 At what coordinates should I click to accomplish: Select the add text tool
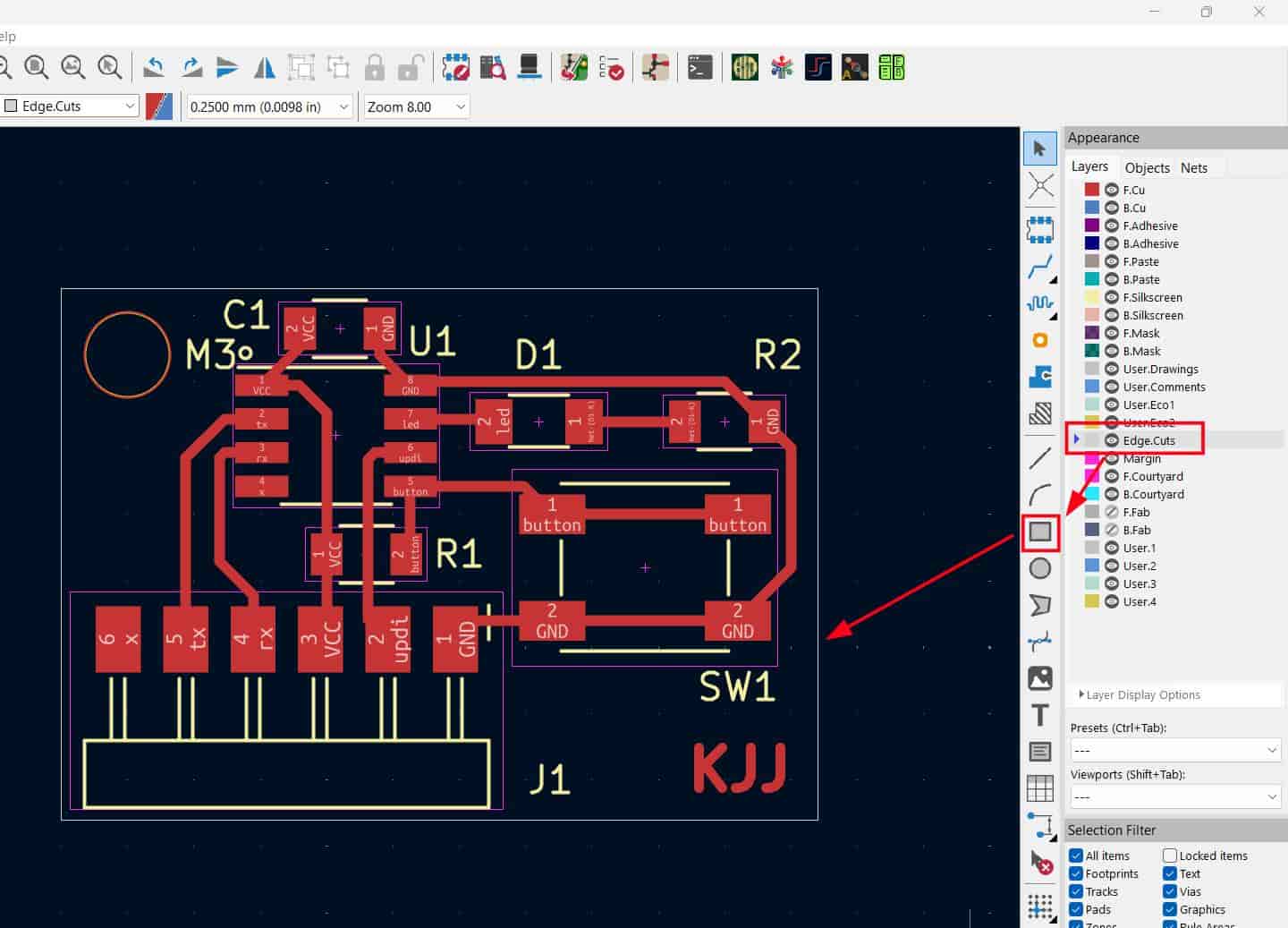tap(1039, 715)
